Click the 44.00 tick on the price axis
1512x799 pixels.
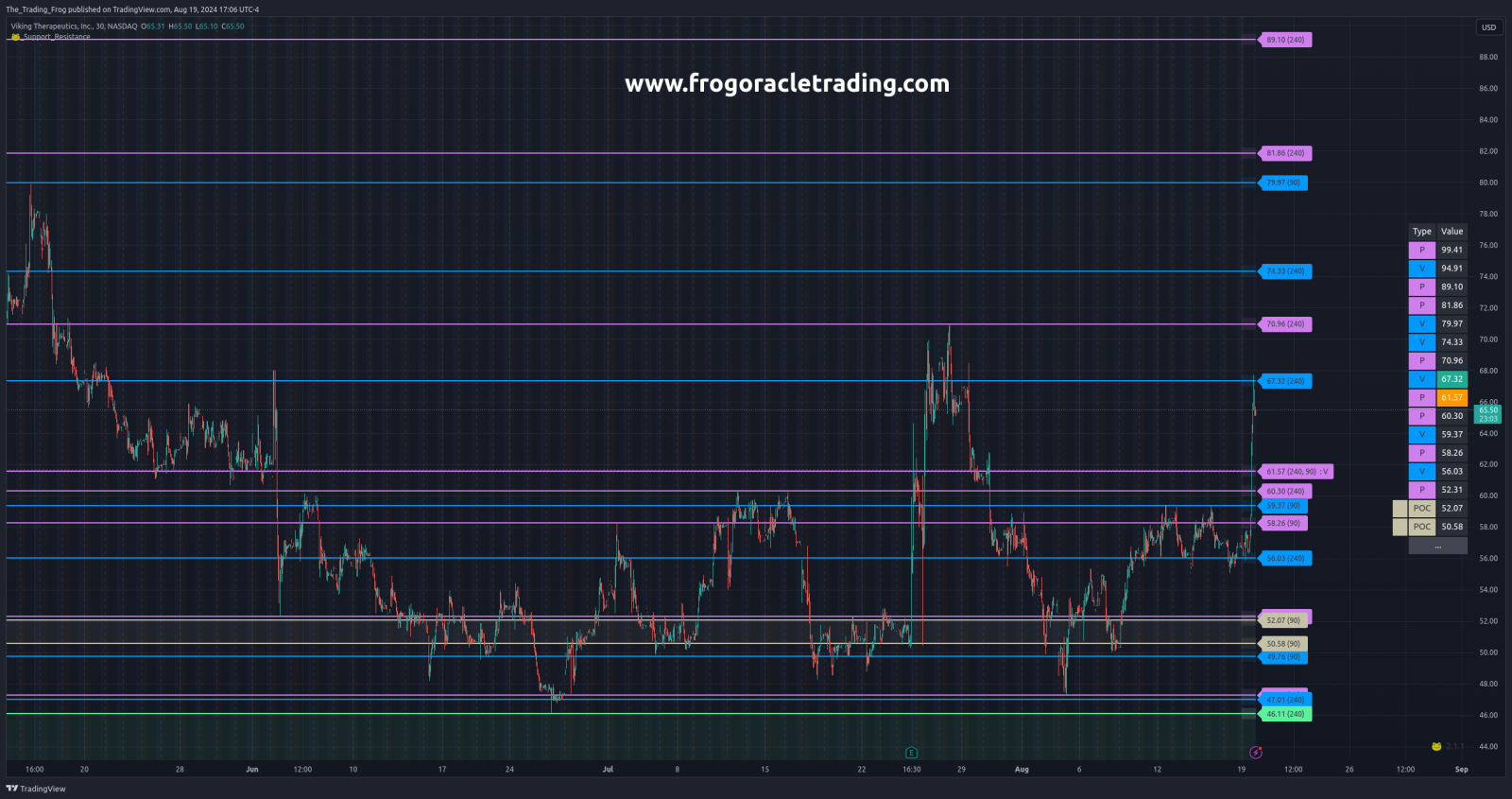tap(1488, 747)
